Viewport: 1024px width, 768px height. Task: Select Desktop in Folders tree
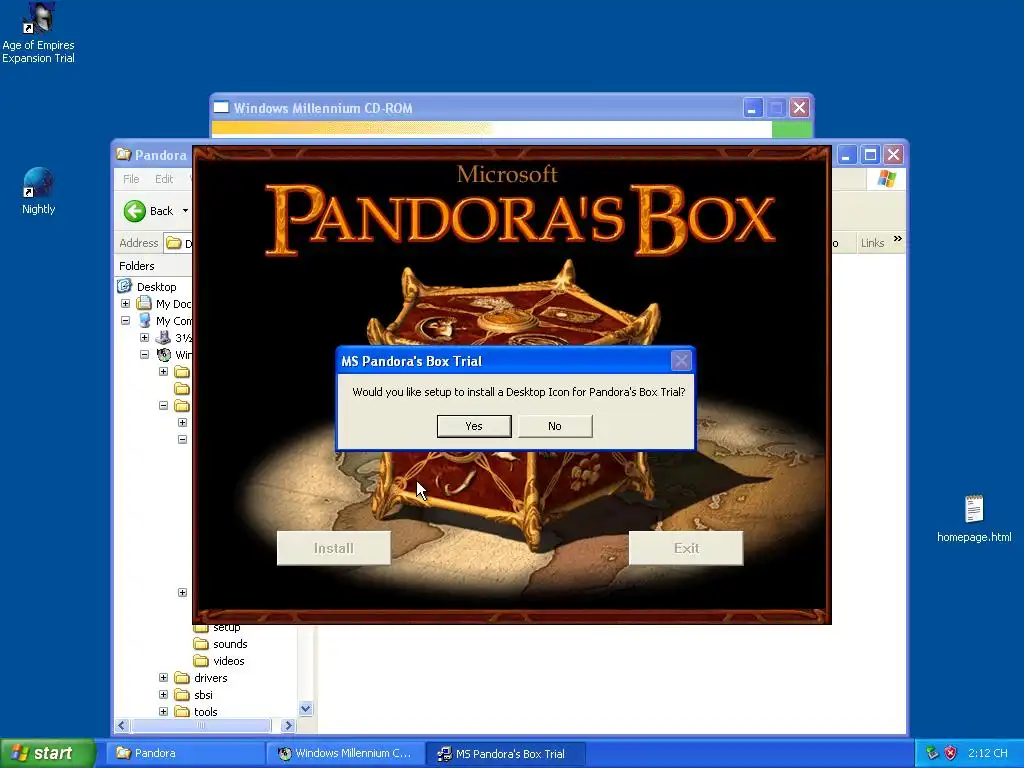[x=156, y=287]
